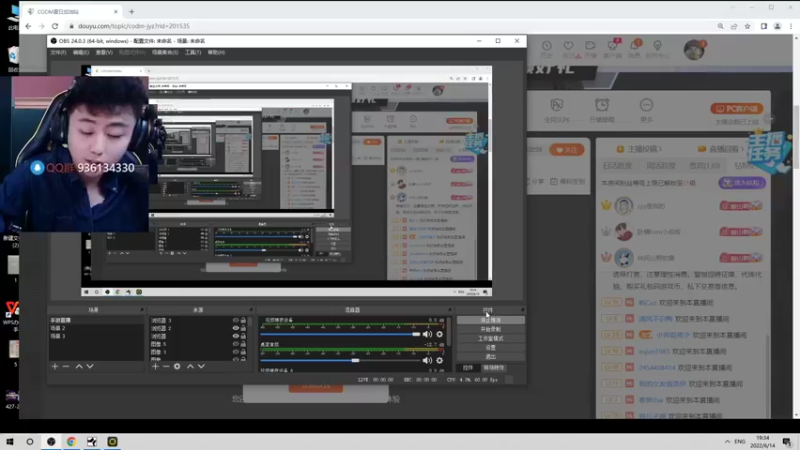Move the selected scene up
This screenshot has width=800, height=450.
79,366
